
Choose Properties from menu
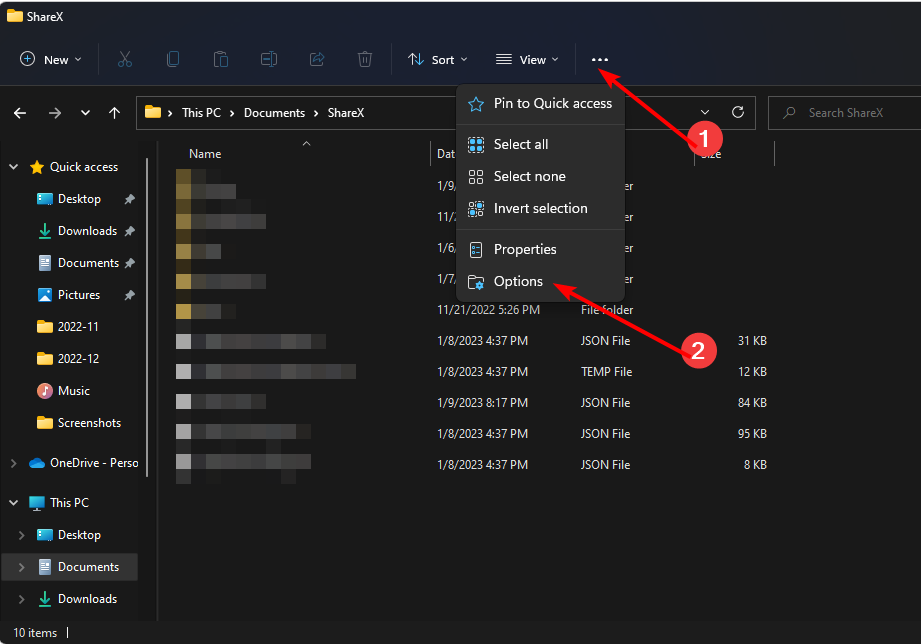click(x=540, y=250)
